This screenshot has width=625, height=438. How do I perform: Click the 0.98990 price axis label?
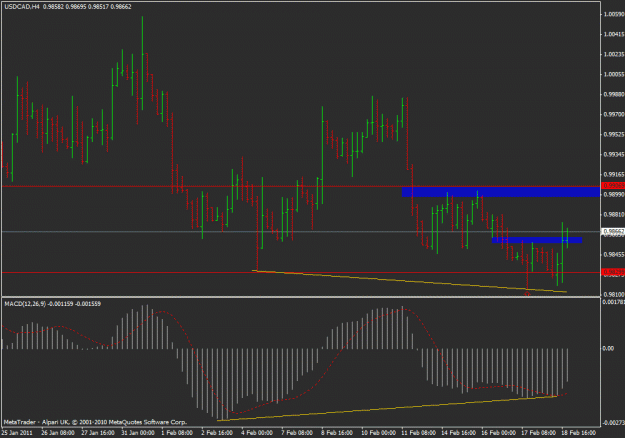613,194
